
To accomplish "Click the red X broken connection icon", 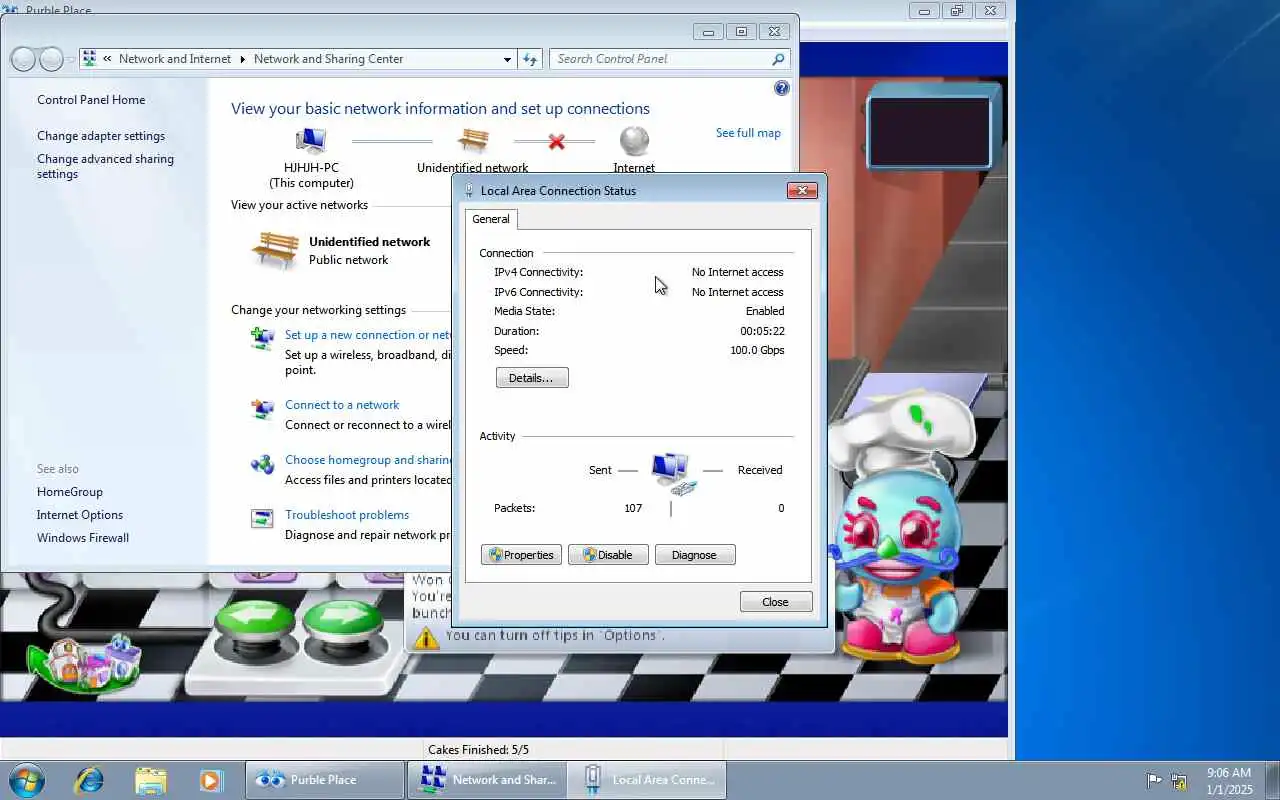I will pyautogui.click(x=556, y=142).
